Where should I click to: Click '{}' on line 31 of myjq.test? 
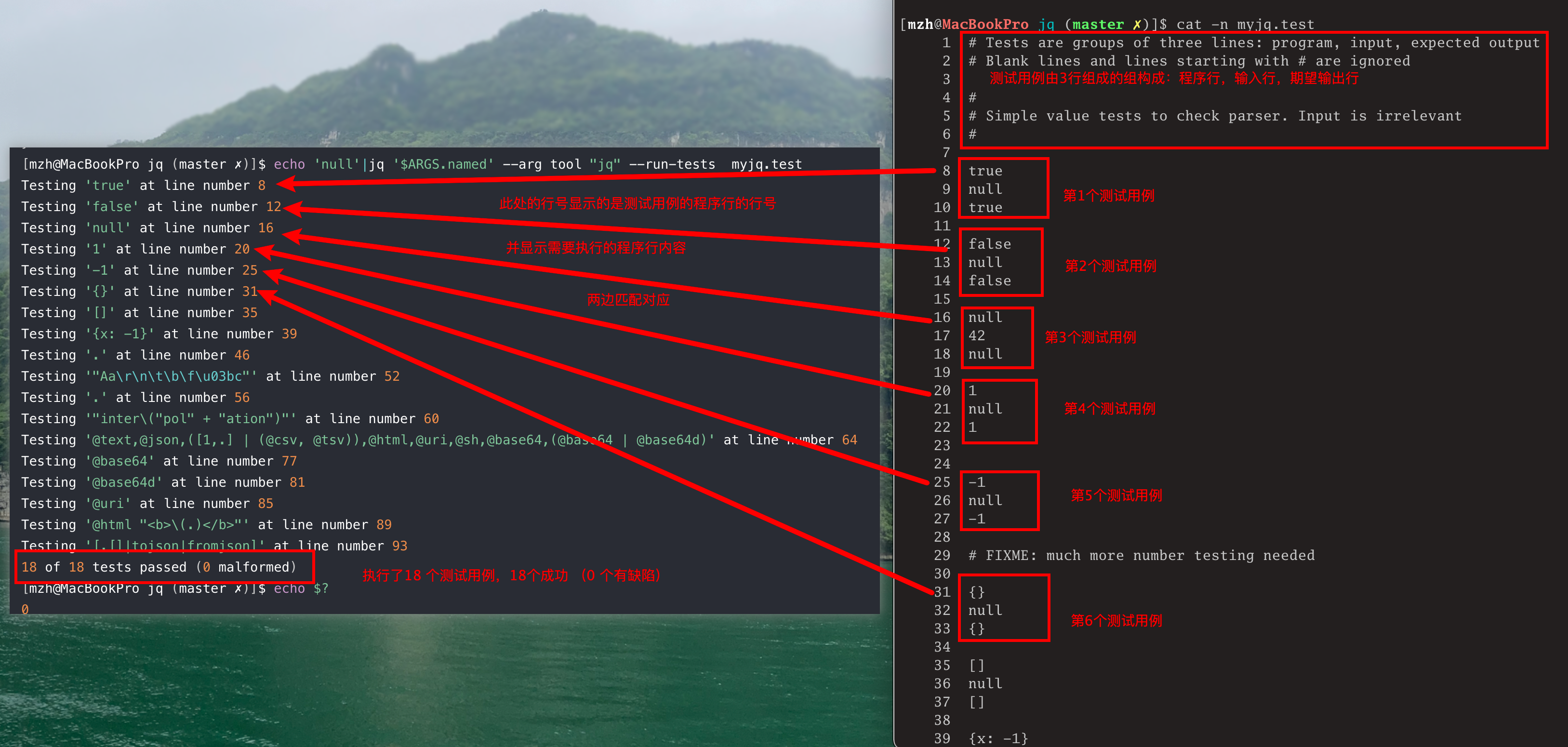coord(976,592)
